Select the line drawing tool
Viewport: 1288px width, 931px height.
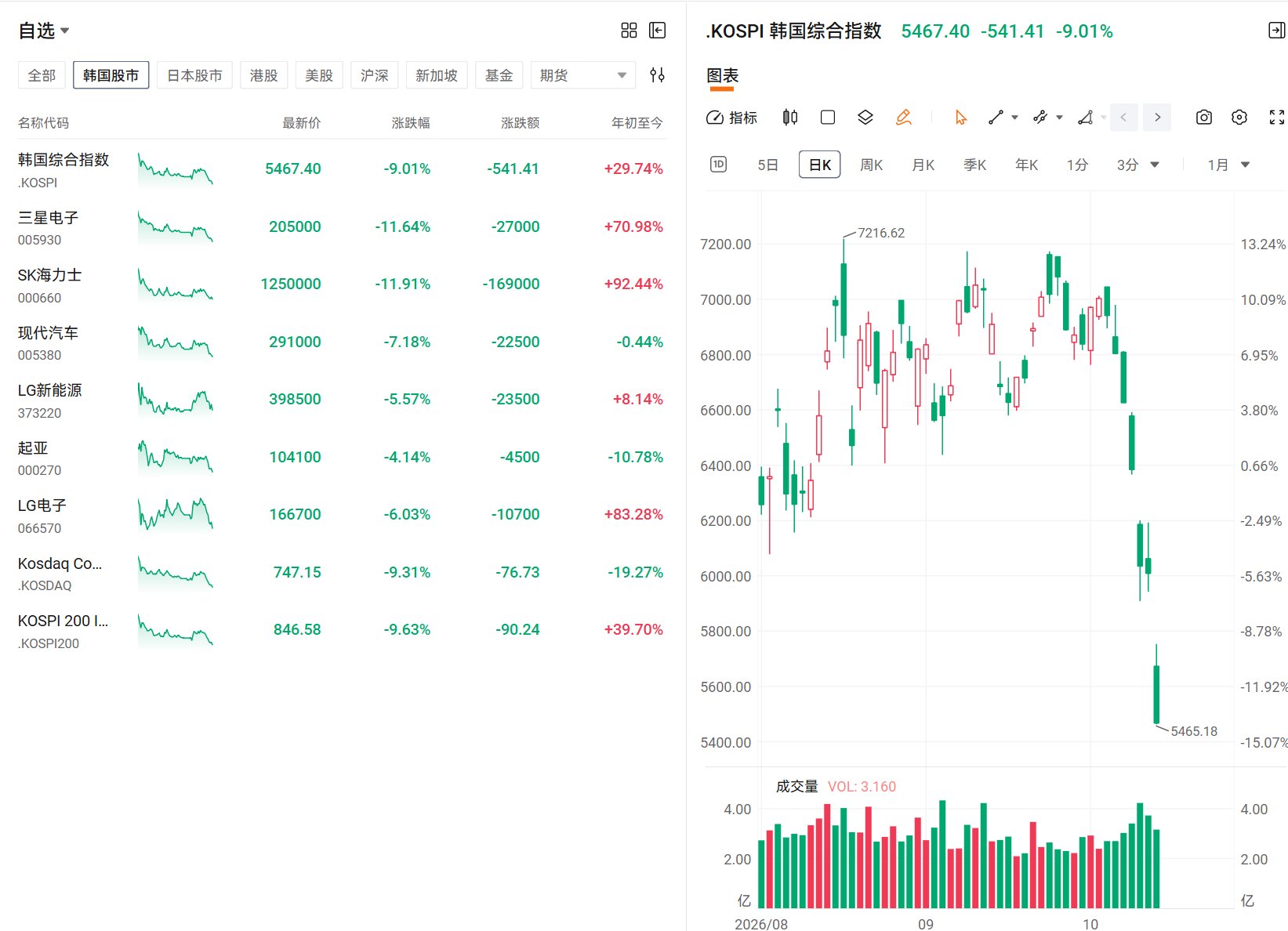pos(996,118)
